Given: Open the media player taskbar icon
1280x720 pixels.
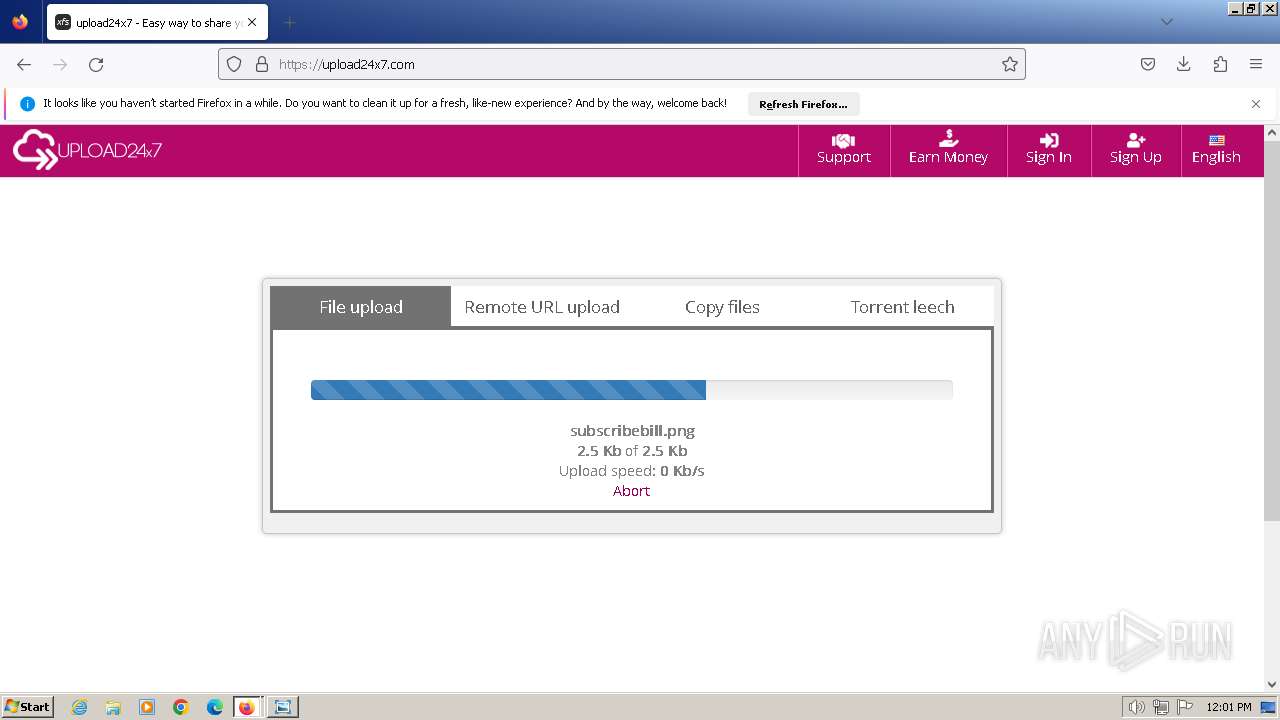Looking at the screenshot, I should point(147,707).
